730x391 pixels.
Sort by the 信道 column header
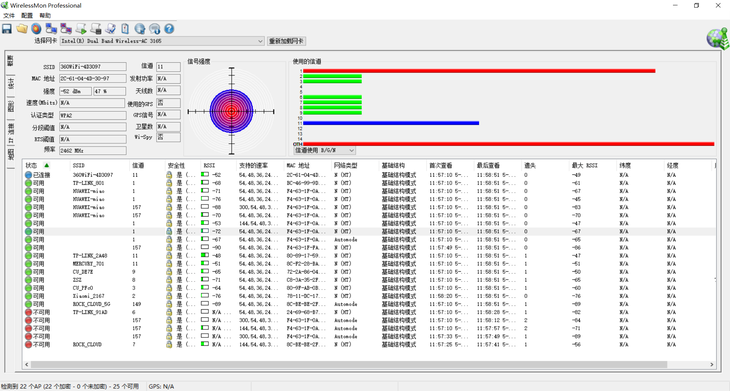[147, 165]
